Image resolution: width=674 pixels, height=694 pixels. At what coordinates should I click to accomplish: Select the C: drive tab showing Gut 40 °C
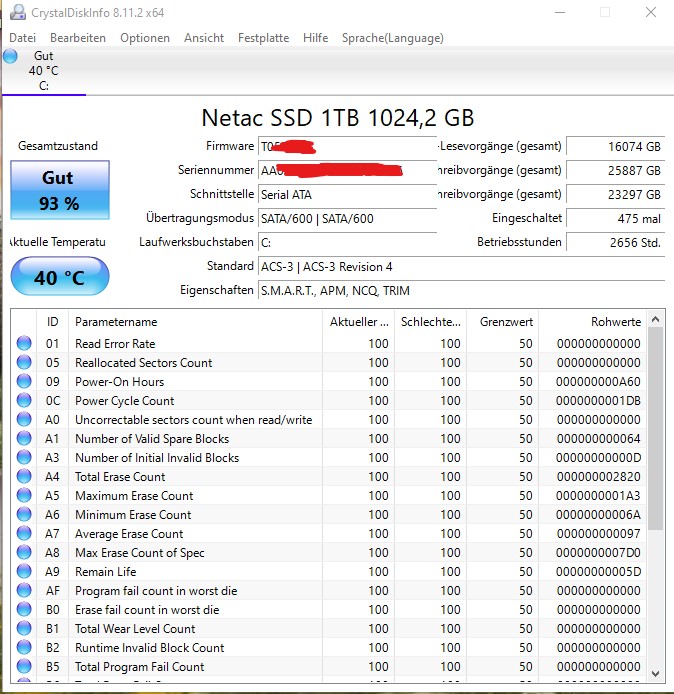click(43, 71)
